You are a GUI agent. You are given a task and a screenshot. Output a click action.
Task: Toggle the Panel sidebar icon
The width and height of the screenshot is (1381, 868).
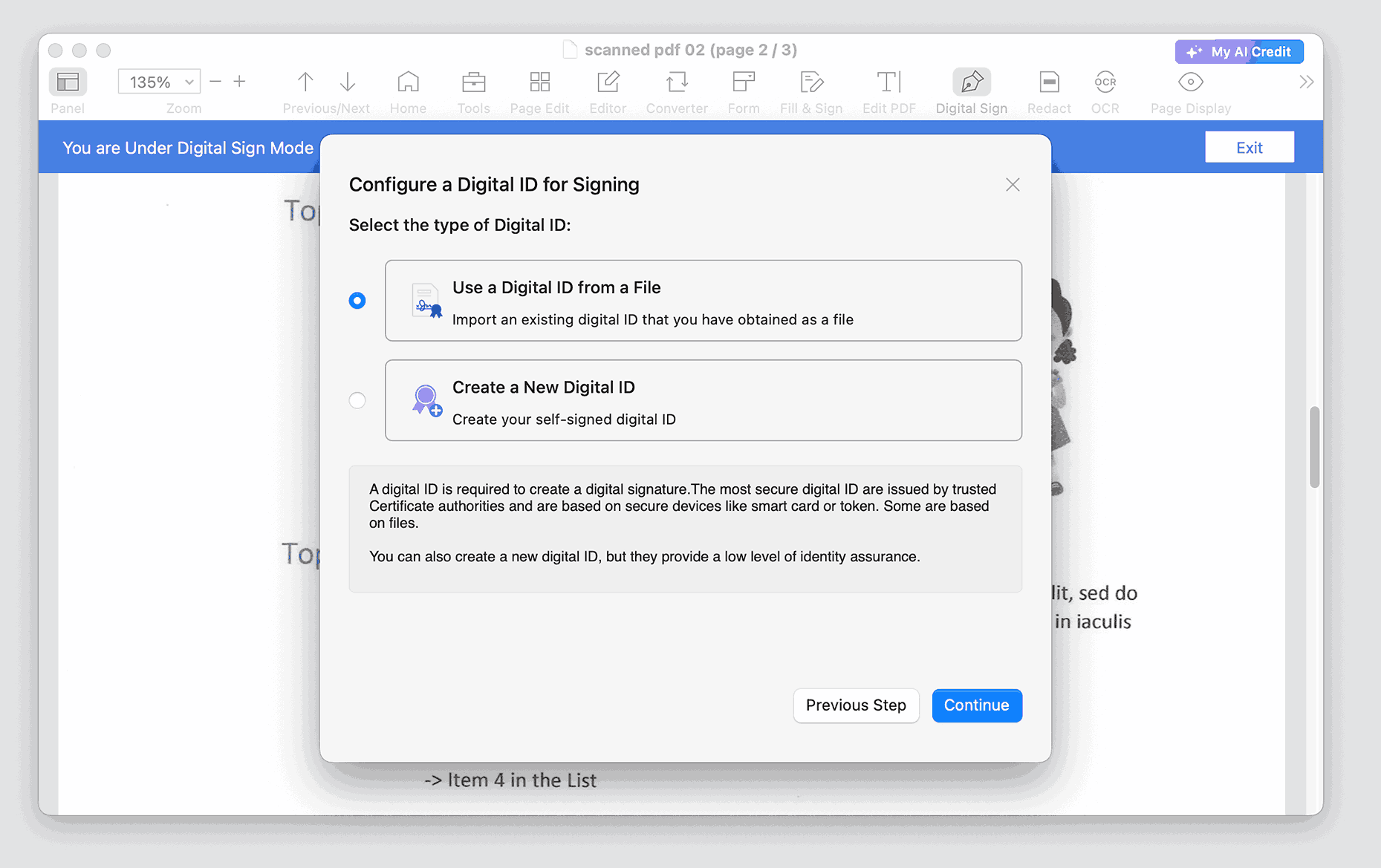68,82
